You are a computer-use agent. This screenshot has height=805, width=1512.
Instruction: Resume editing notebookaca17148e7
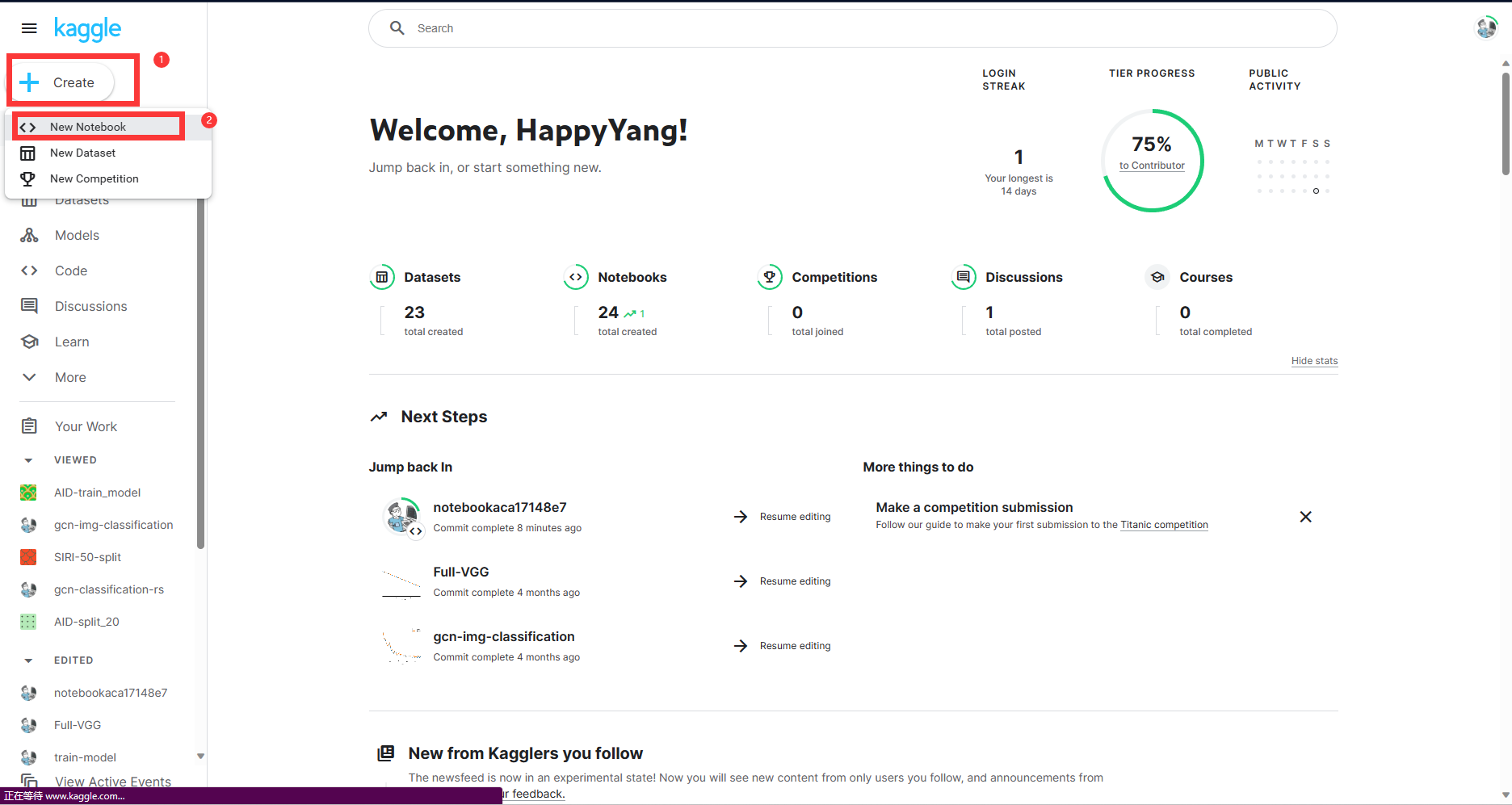[782, 517]
